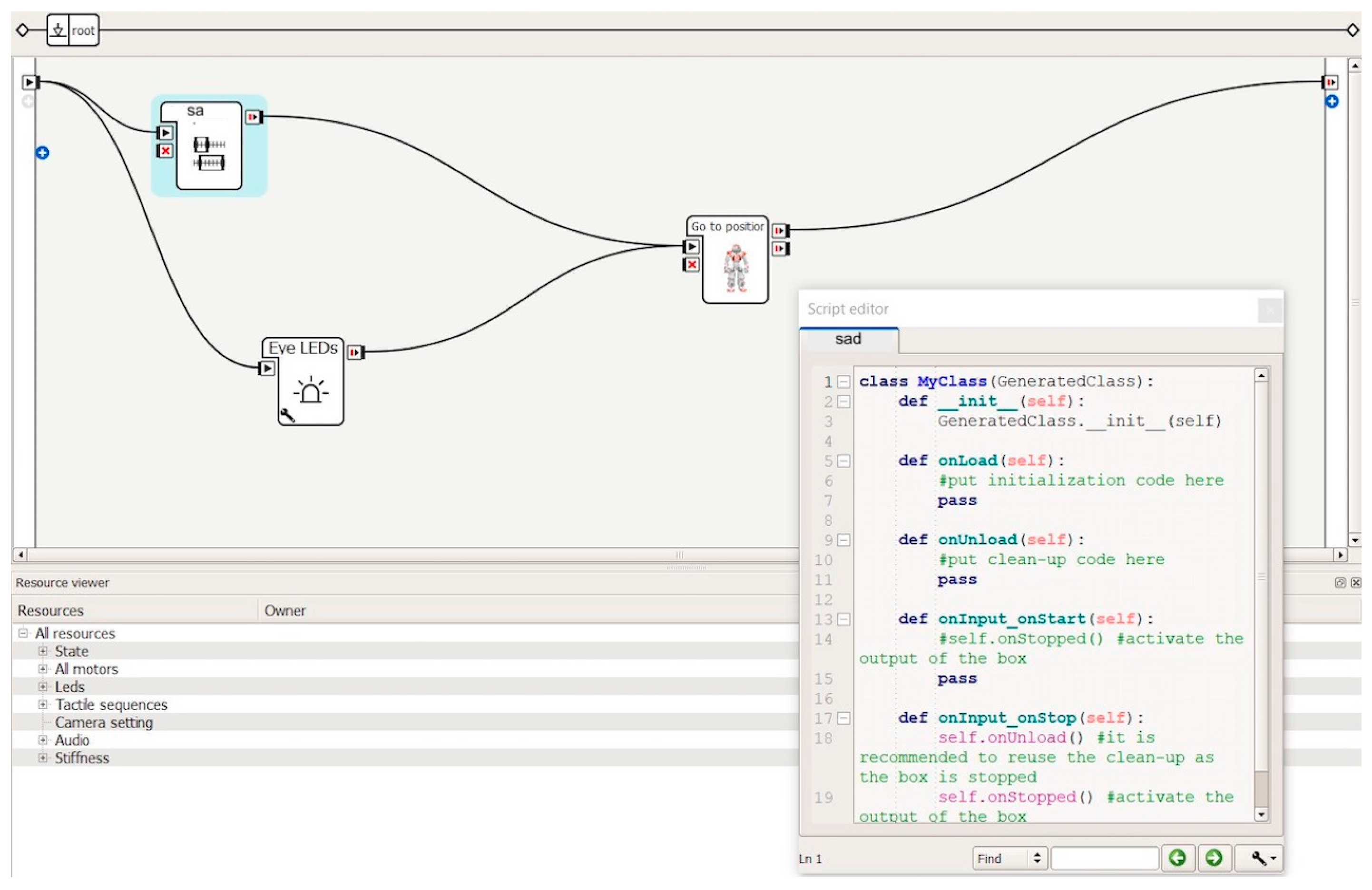Expand the All motors resource tree node
The width and height of the screenshot is (1372, 890).
point(43,669)
